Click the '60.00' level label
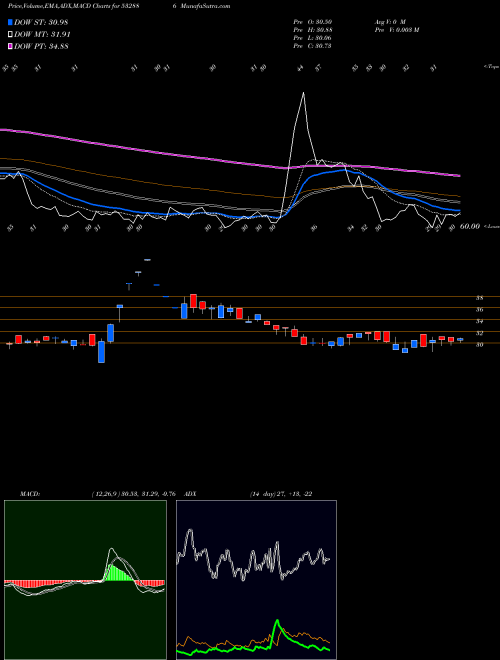The height and width of the screenshot is (660, 500). click(x=470, y=226)
